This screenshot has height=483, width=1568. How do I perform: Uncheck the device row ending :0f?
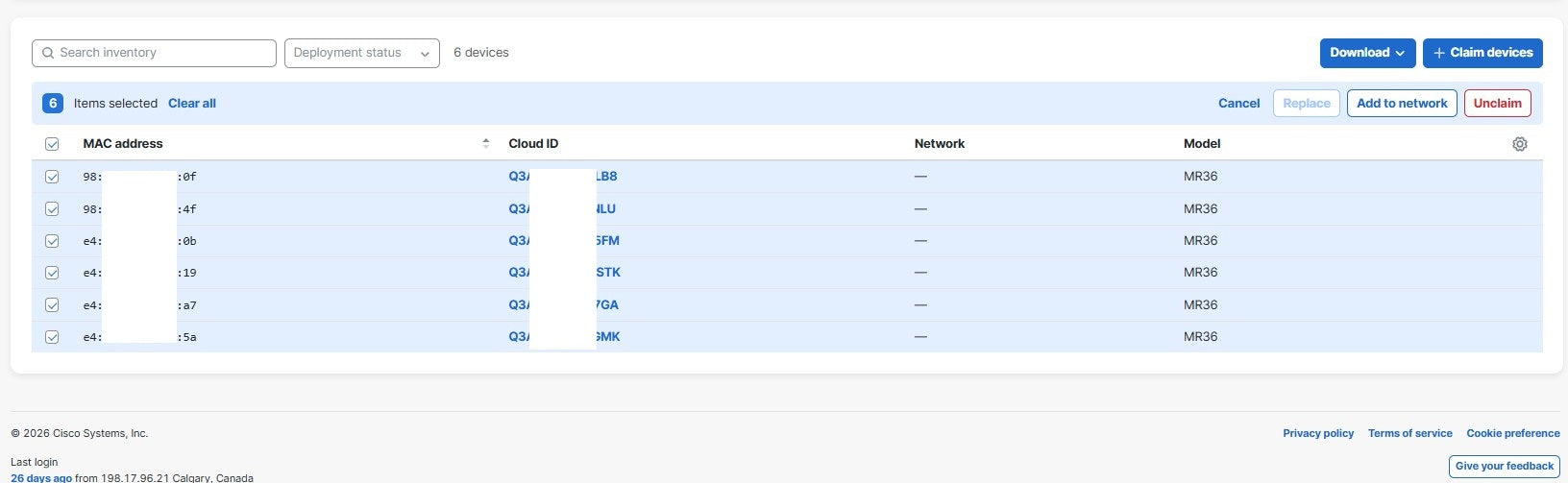pyautogui.click(x=52, y=177)
